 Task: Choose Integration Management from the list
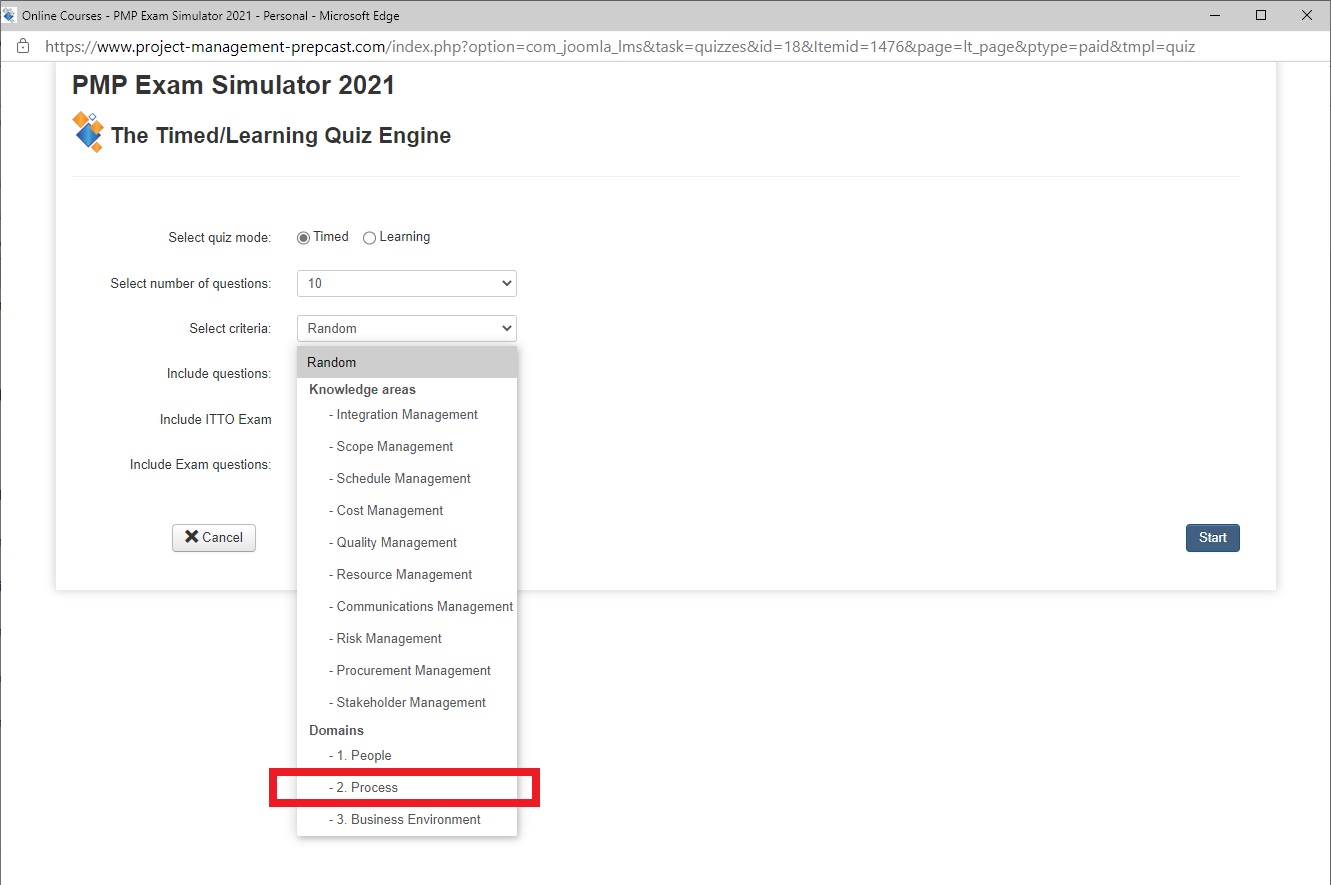pos(407,415)
